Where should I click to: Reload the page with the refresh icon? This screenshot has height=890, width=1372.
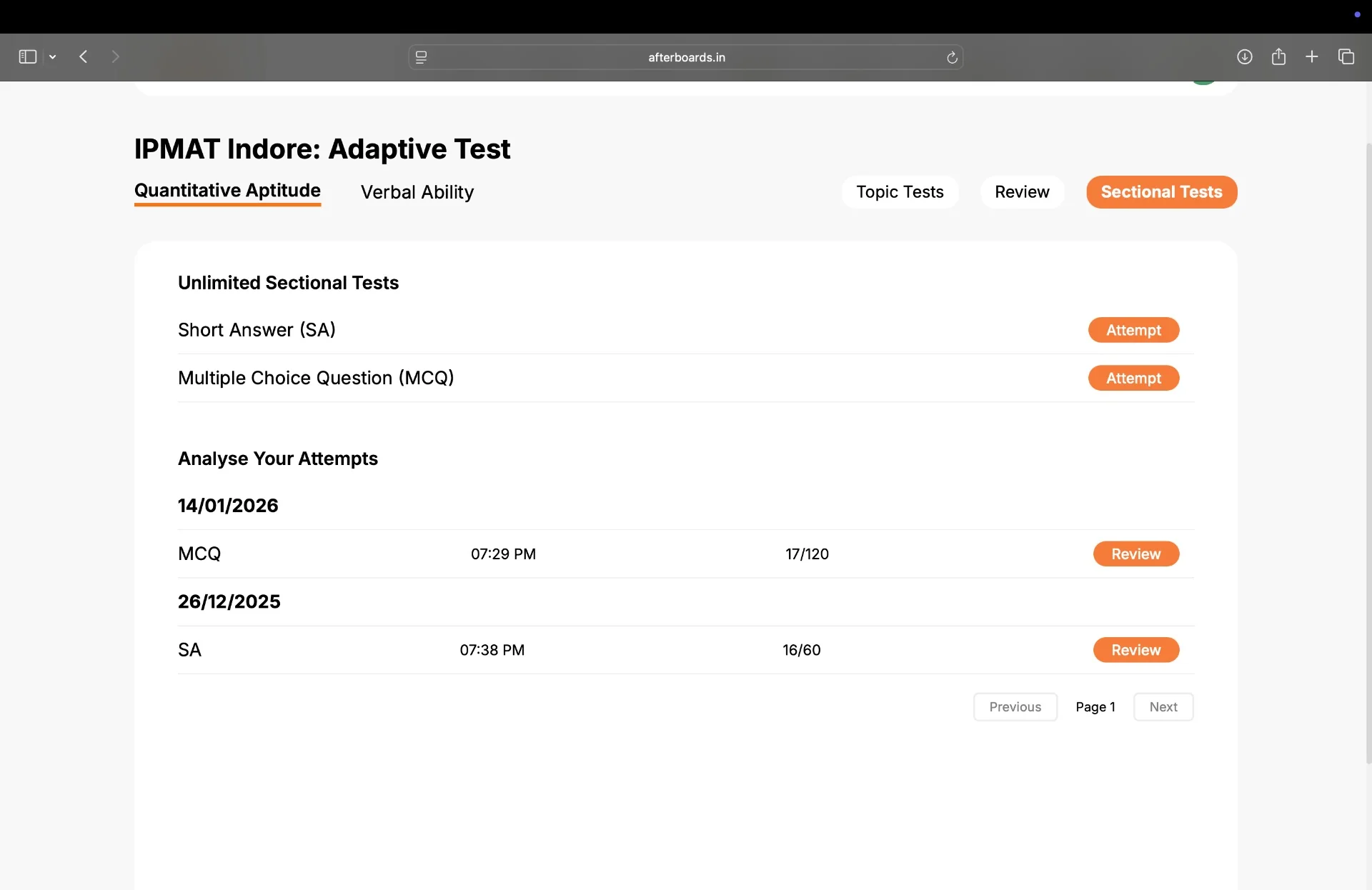click(952, 57)
